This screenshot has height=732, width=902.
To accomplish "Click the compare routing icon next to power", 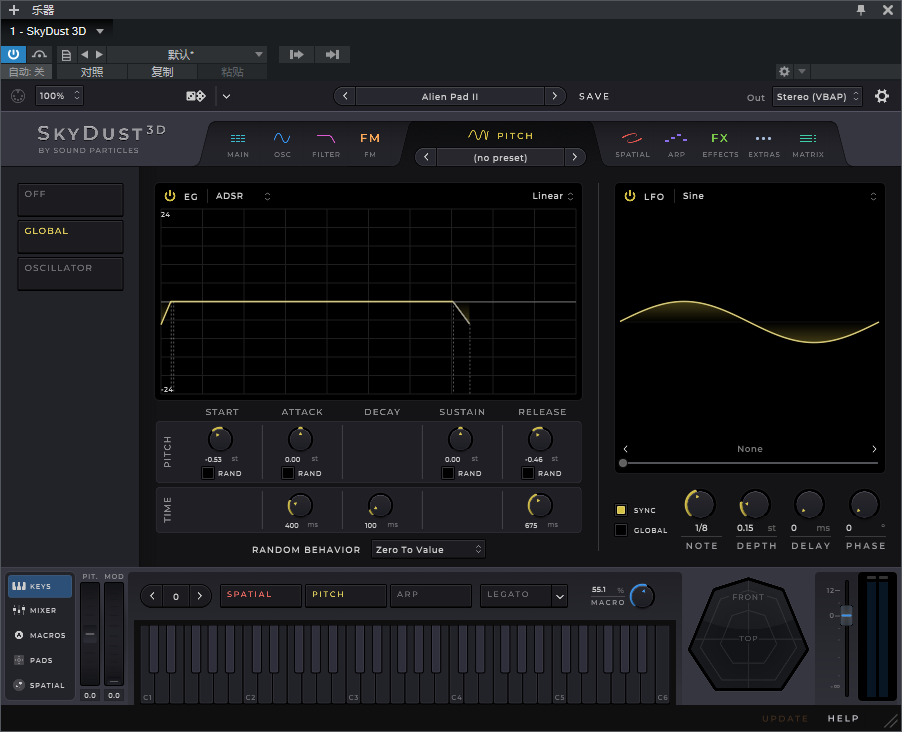I will tap(39, 55).
